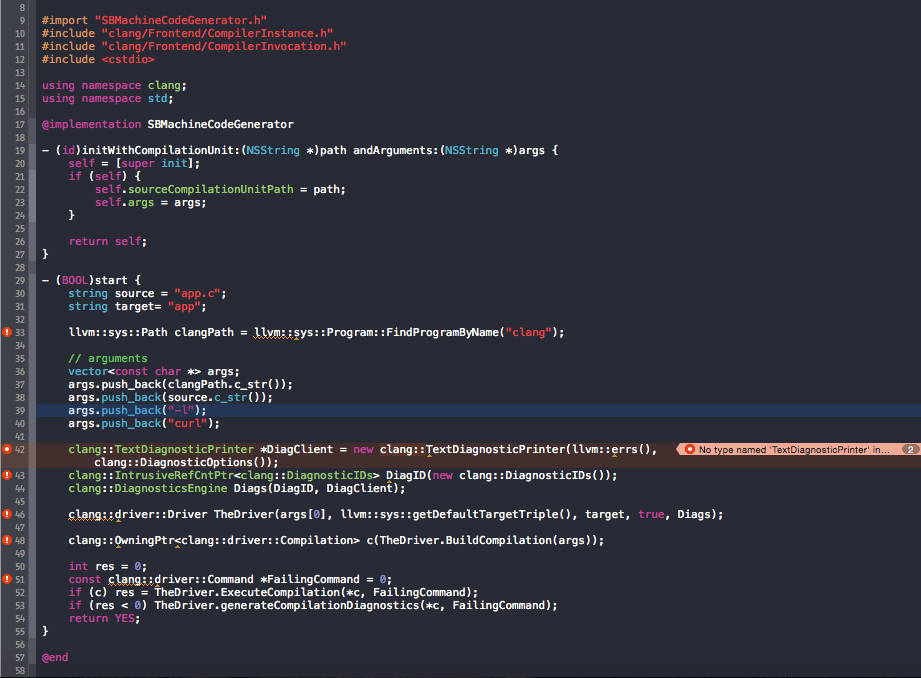Image resolution: width=921 pixels, height=678 pixels.
Task: Click *FailingCommand on line 51
Action: click(310, 579)
